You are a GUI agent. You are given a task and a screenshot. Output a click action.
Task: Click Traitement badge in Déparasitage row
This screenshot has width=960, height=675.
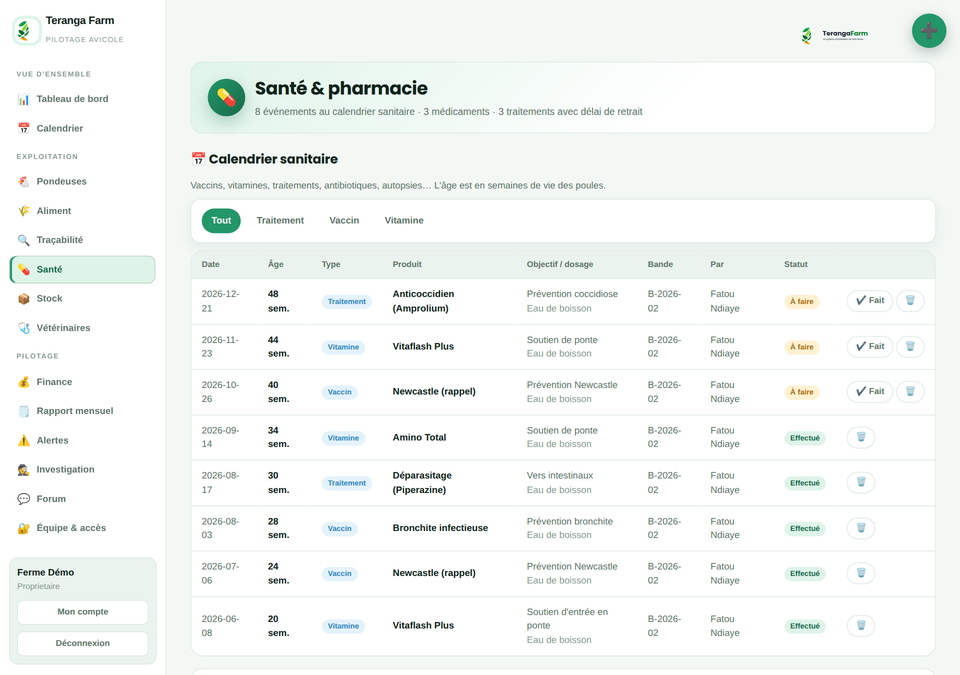click(x=347, y=483)
